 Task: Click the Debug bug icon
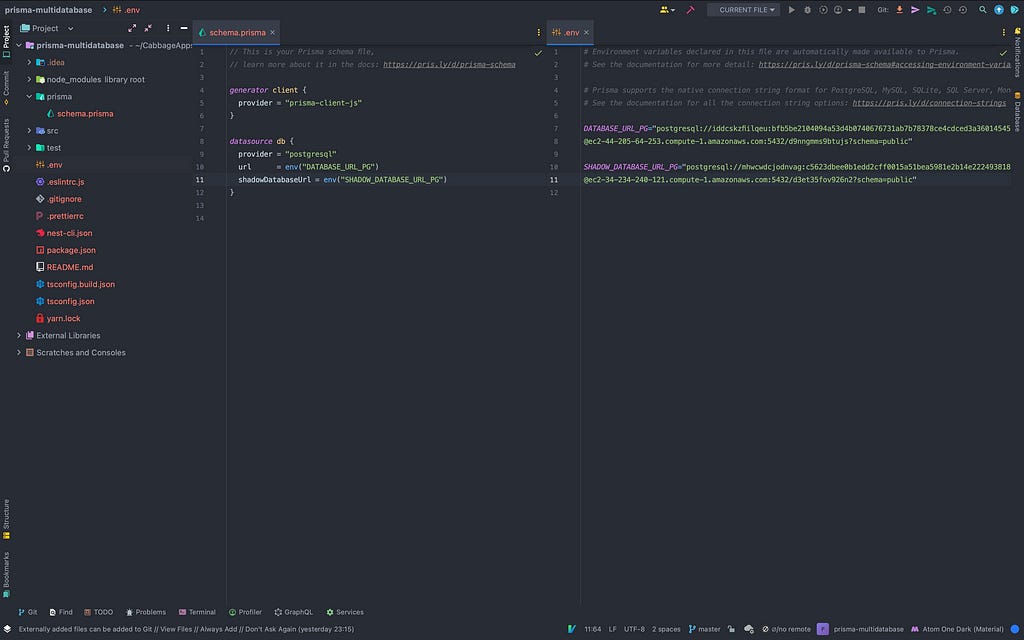click(x=808, y=10)
